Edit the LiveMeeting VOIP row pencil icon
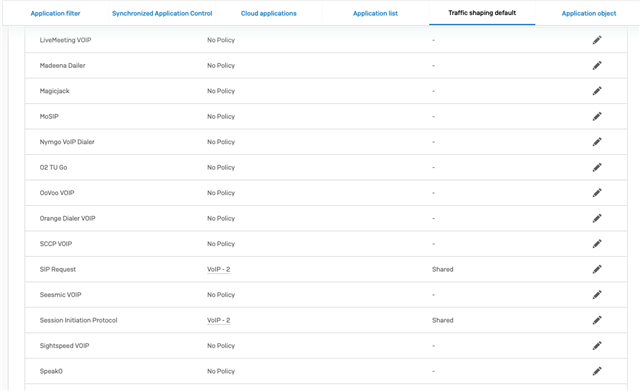This screenshot has width=640, height=391. click(x=597, y=40)
